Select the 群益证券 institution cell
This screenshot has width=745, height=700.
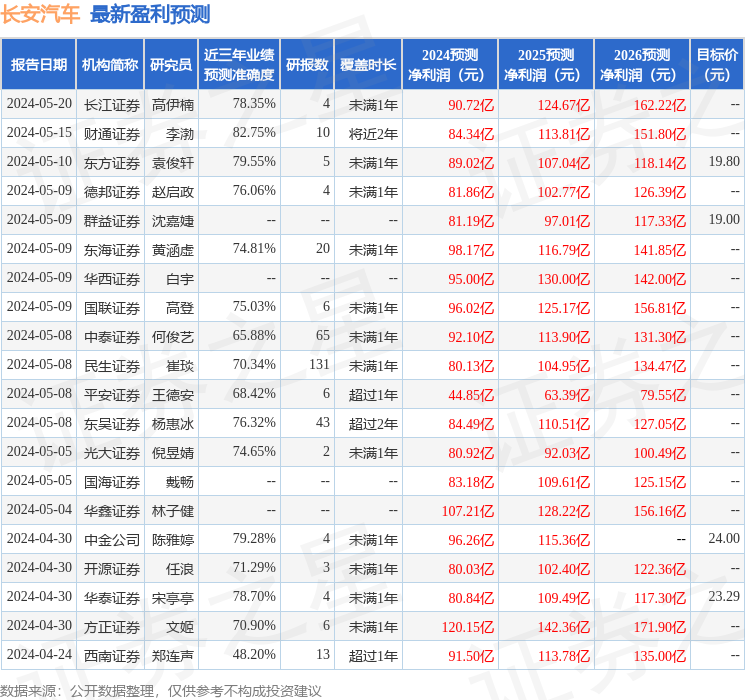pos(112,221)
